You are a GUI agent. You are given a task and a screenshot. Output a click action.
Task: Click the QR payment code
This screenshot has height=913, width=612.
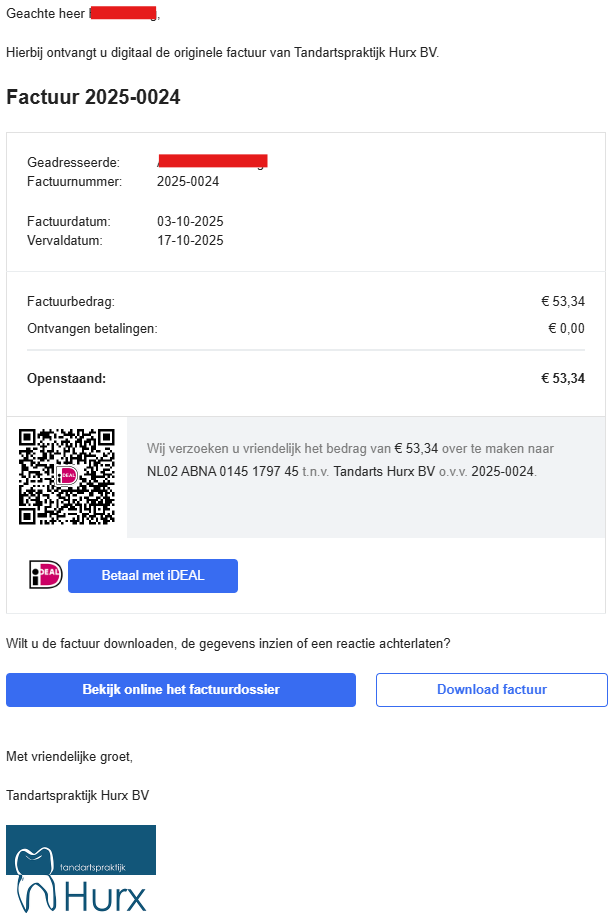(67, 476)
